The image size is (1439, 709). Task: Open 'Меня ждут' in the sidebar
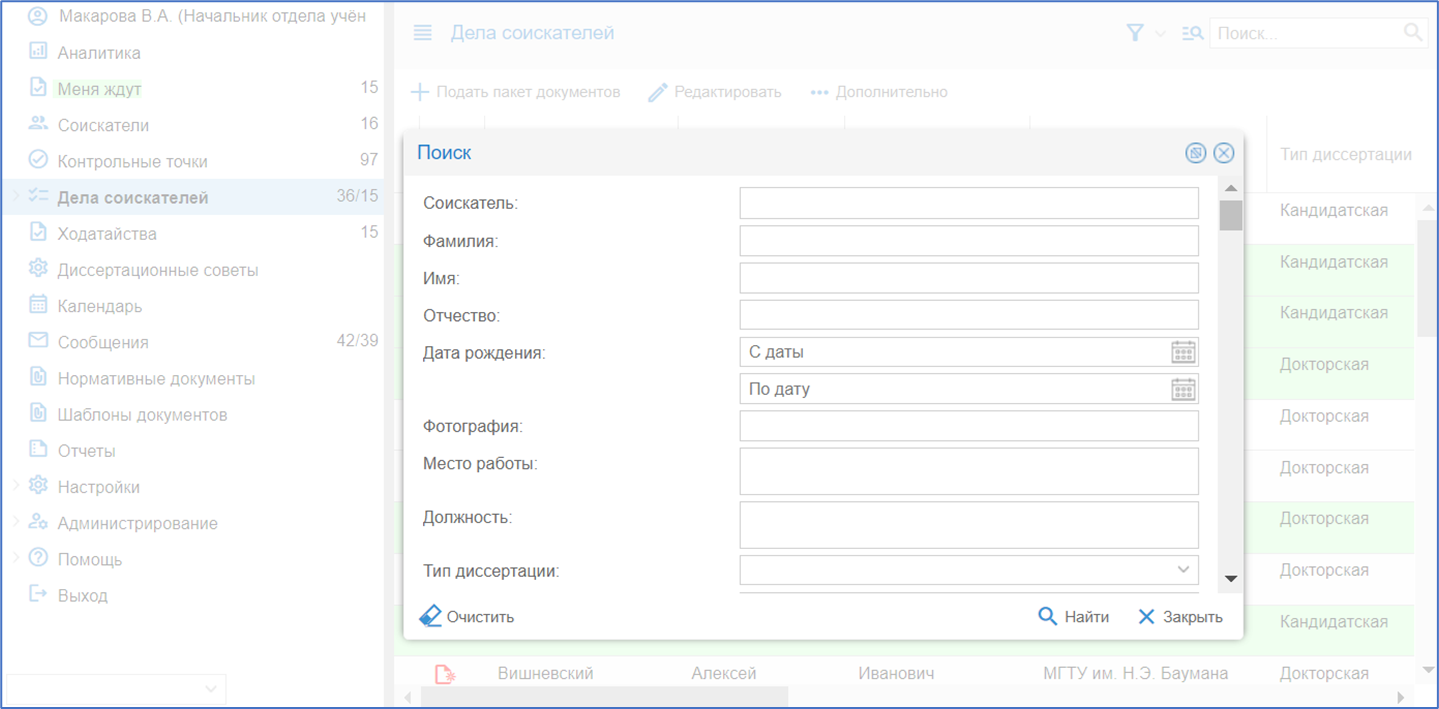[99, 89]
